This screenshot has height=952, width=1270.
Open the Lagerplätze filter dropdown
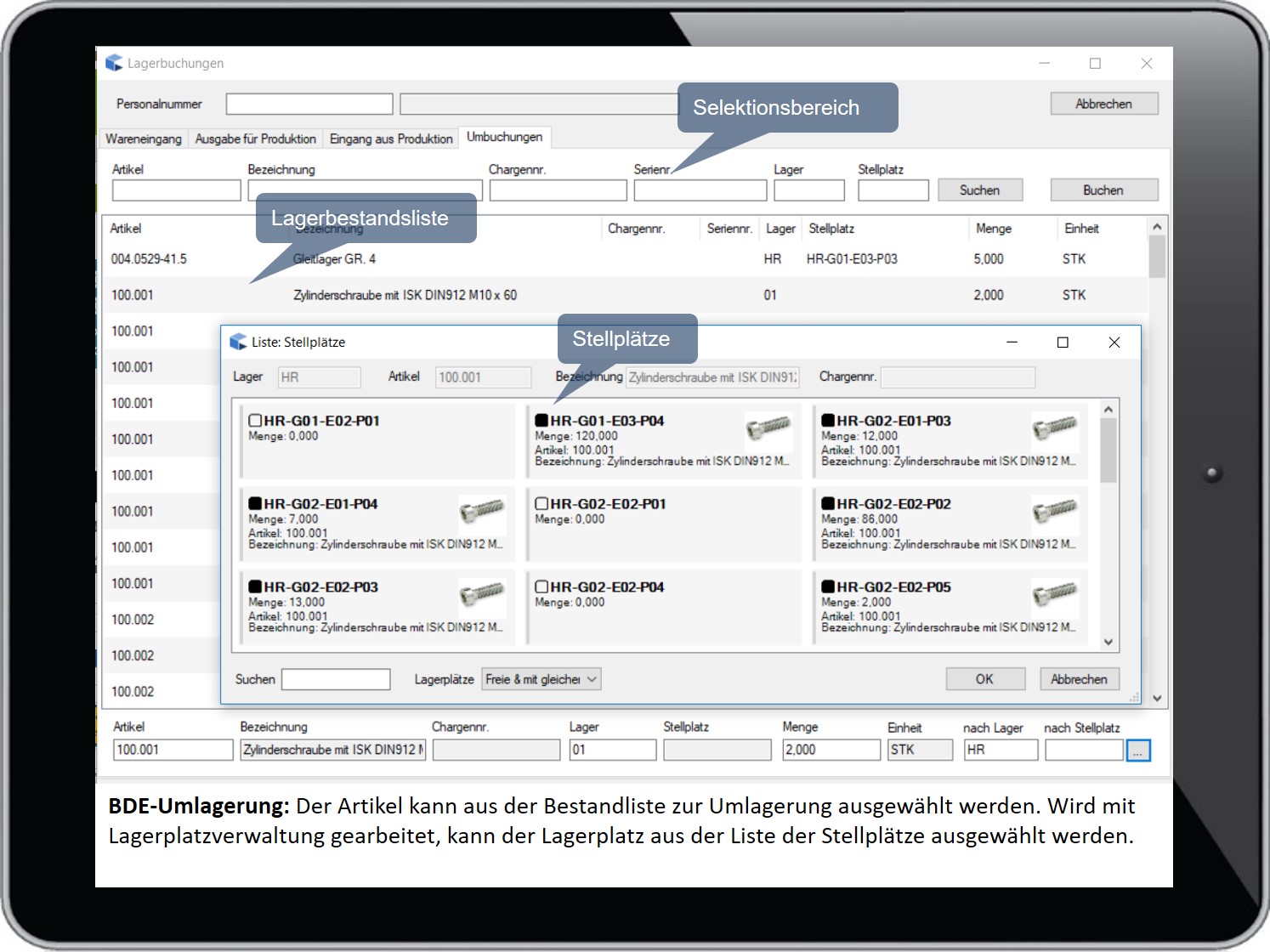pos(541,679)
